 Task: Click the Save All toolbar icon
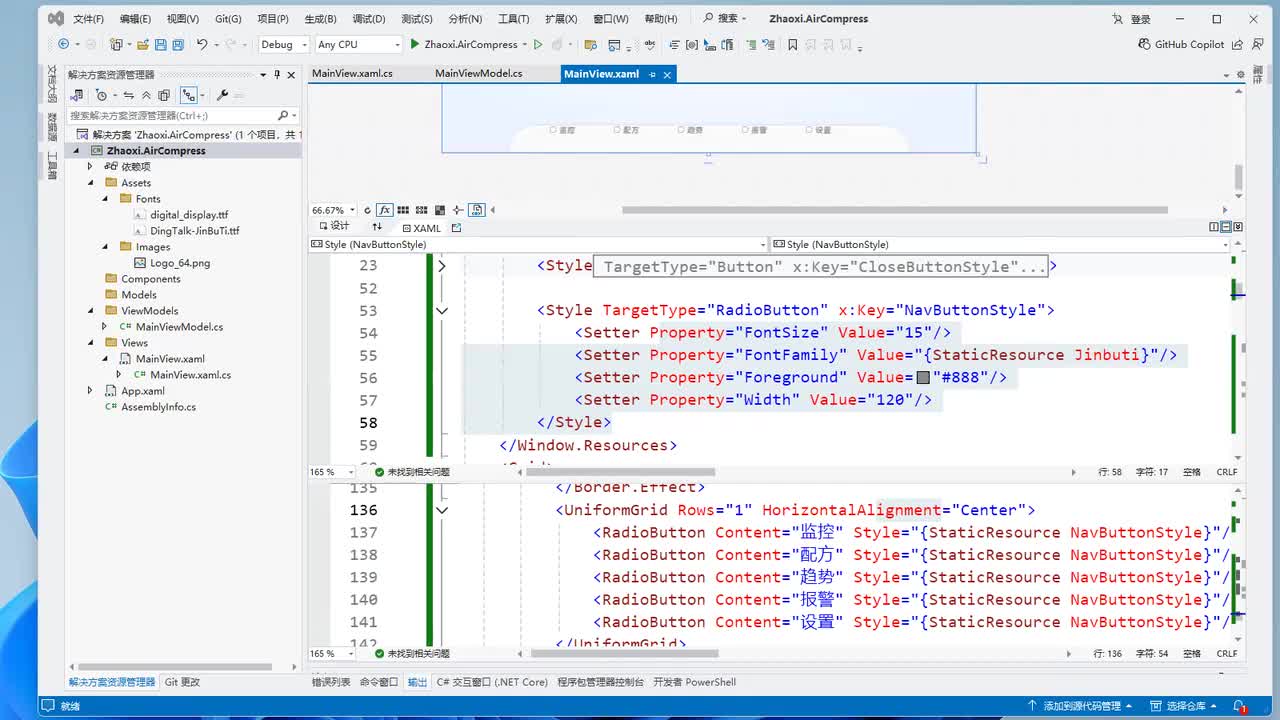click(178, 44)
